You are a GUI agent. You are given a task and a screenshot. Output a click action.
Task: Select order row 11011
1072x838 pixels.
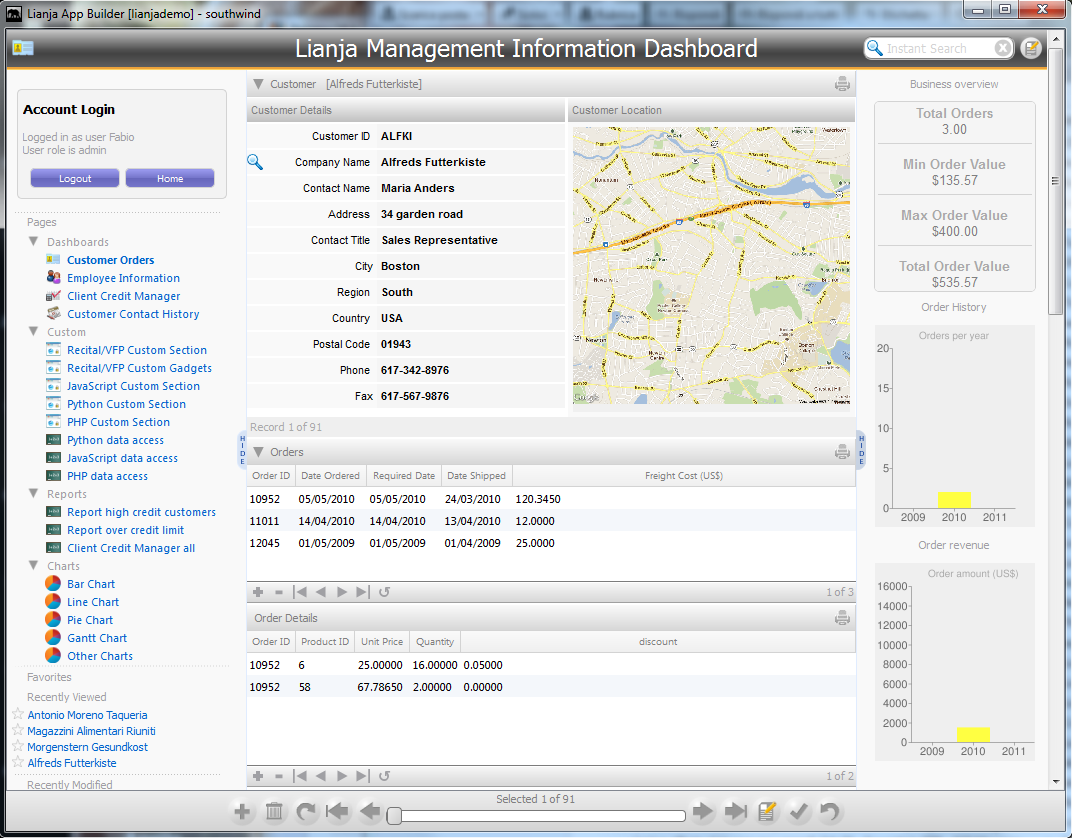point(551,521)
